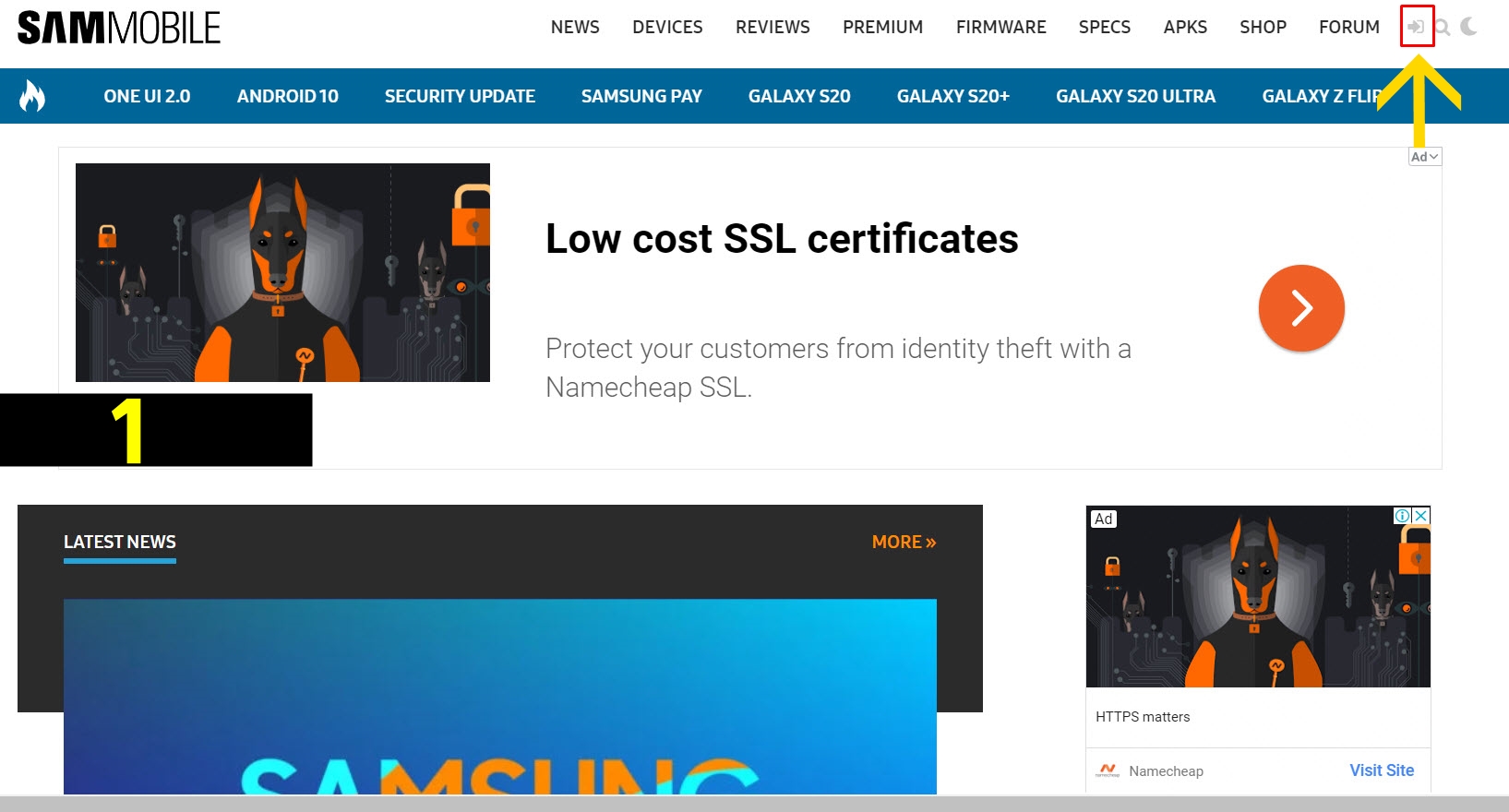1509x812 pixels.
Task: Click the Namecheap advertiser name
Action: click(x=1166, y=771)
